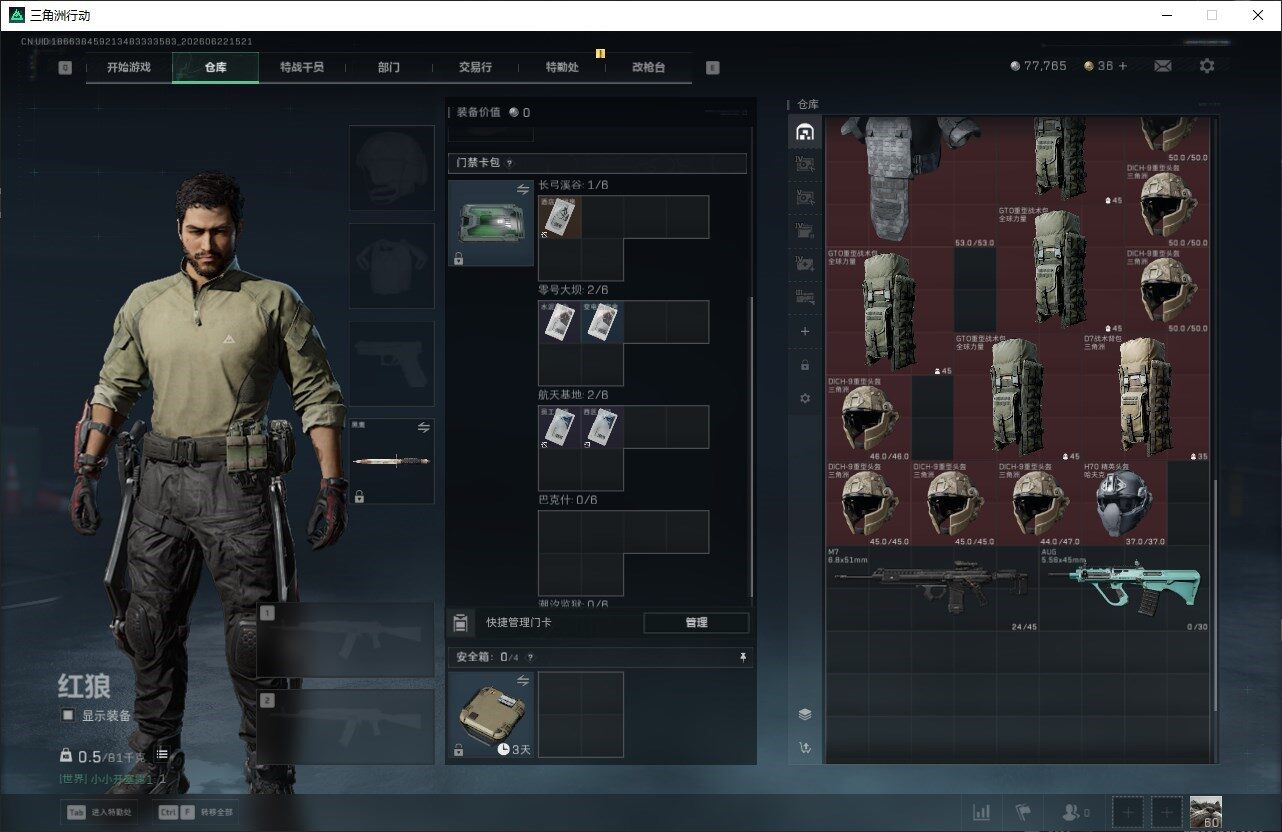Screen dimensions: 1282x832
Task: Click the lock icon on the keycard pouch
Action: [458, 258]
